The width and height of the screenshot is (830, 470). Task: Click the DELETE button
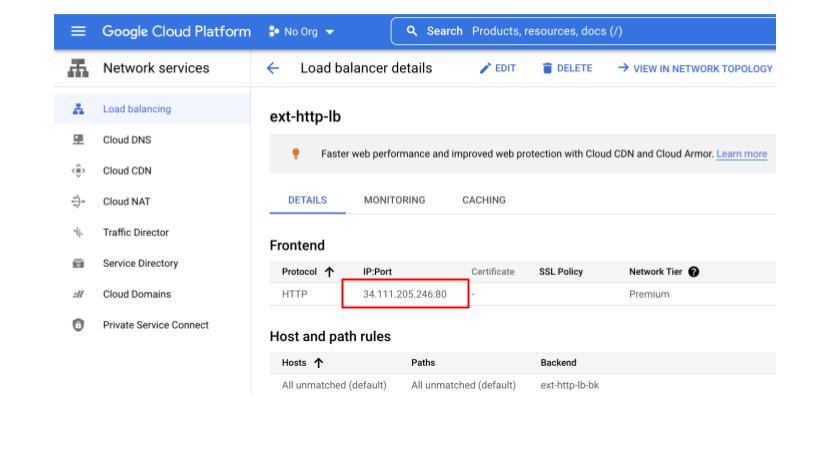tap(567, 68)
